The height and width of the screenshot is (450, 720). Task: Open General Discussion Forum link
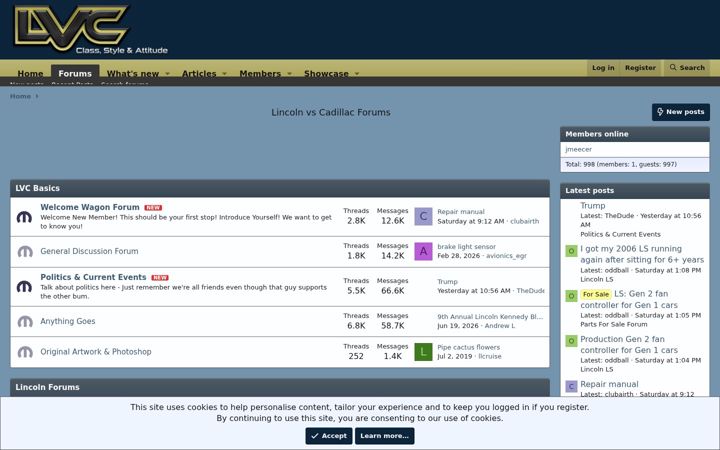[x=89, y=251]
